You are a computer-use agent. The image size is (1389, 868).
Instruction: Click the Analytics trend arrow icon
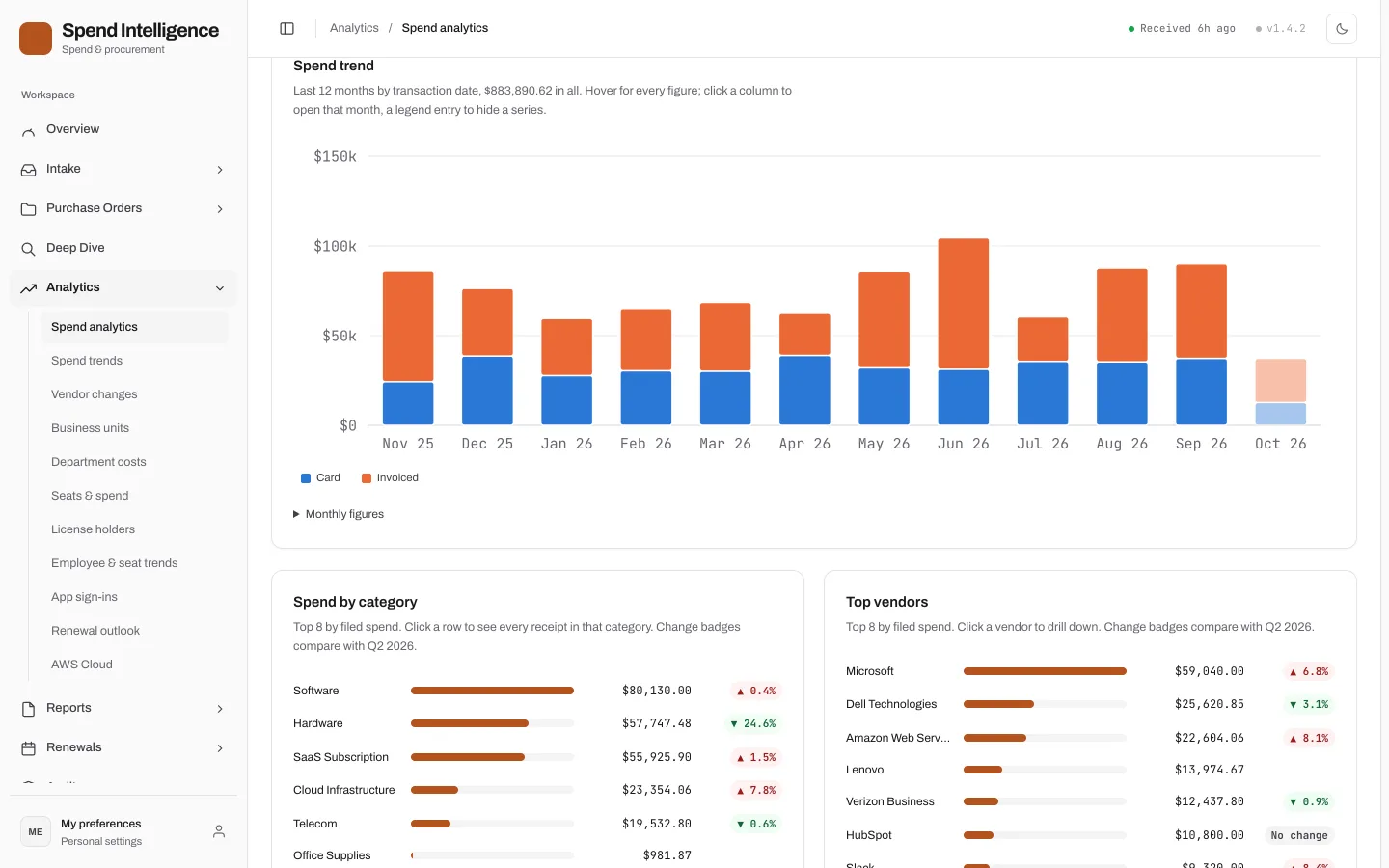[x=29, y=288]
